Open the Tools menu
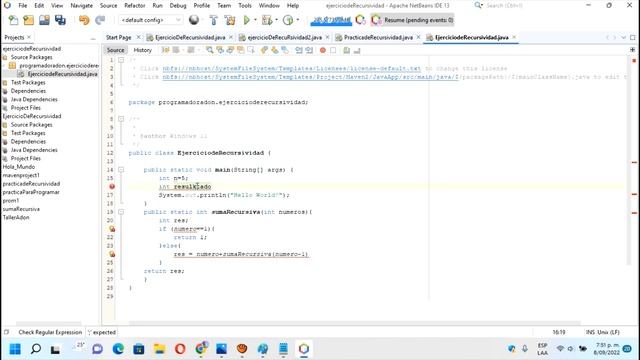Image resolution: width=640 pixels, height=360 pixels. tap(244, 6)
